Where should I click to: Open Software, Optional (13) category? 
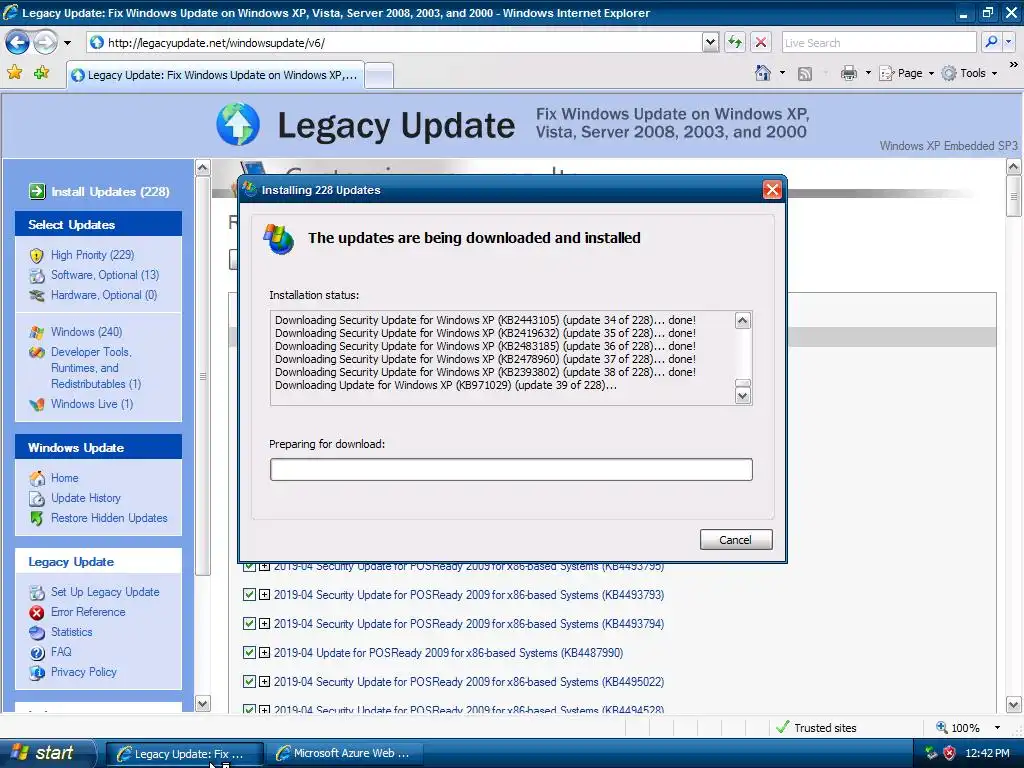[105, 275]
